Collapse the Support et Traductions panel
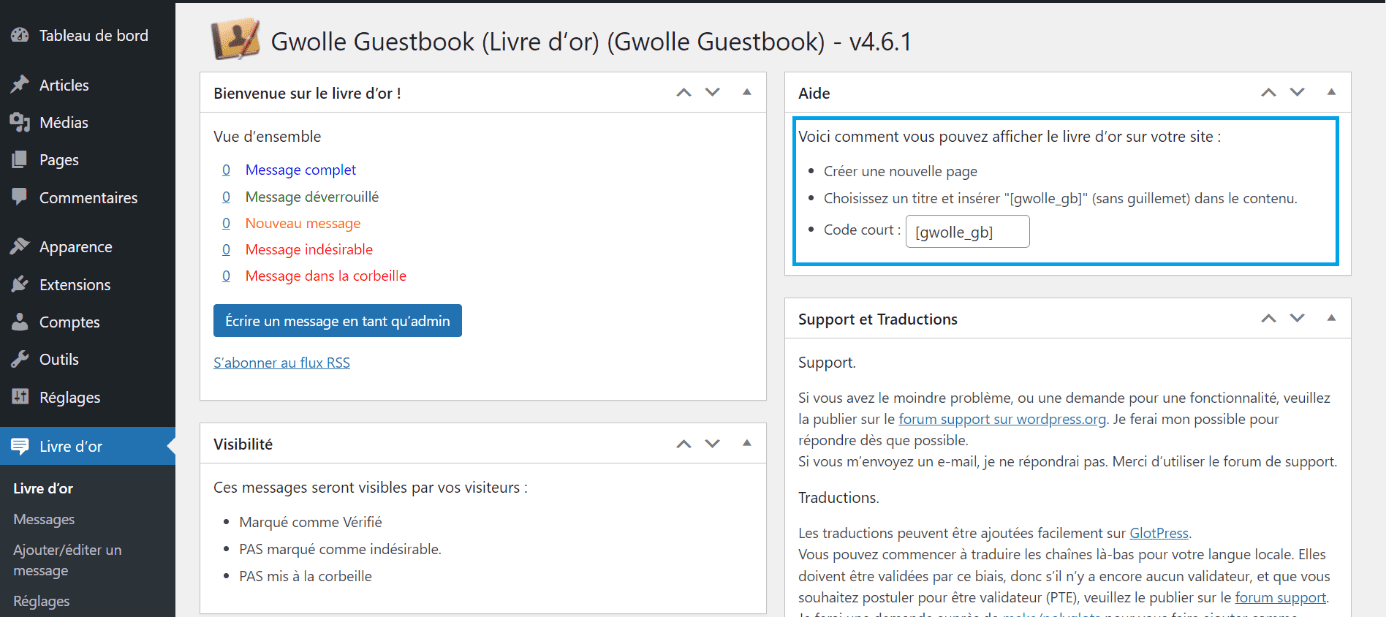 coord(1331,319)
